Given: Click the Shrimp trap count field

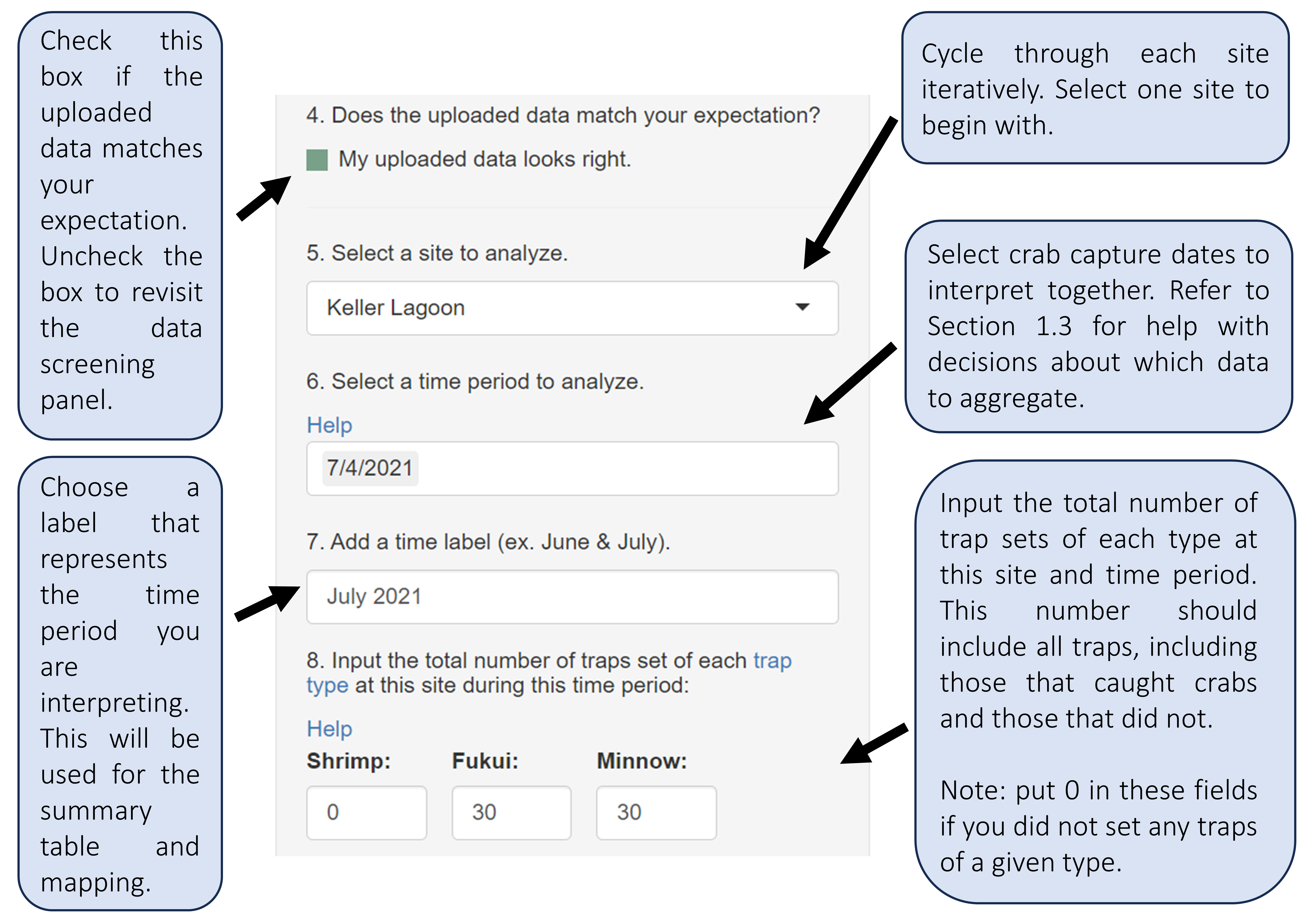Looking at the screenshot, I should click(x=367, y=812).
